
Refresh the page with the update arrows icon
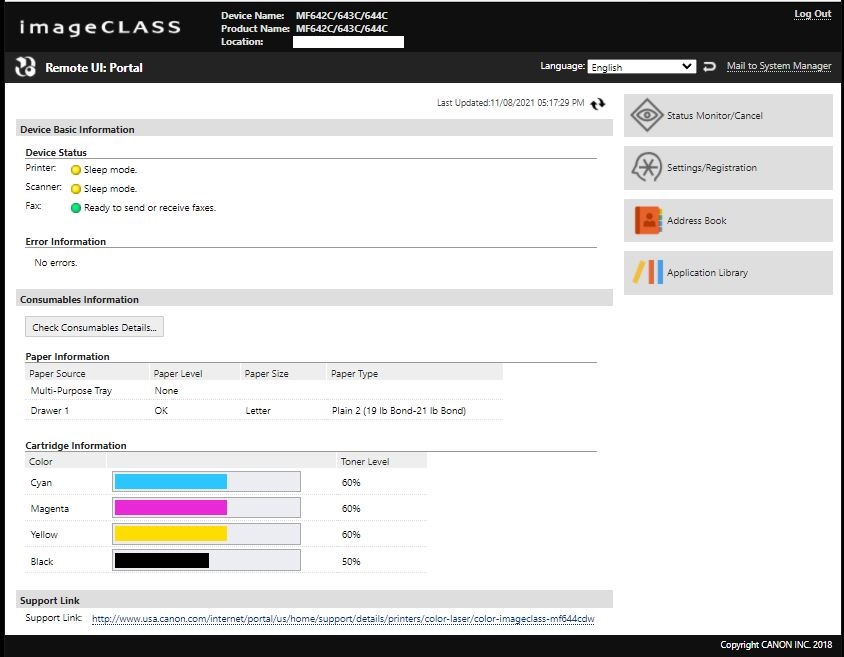tap(598, 103)
